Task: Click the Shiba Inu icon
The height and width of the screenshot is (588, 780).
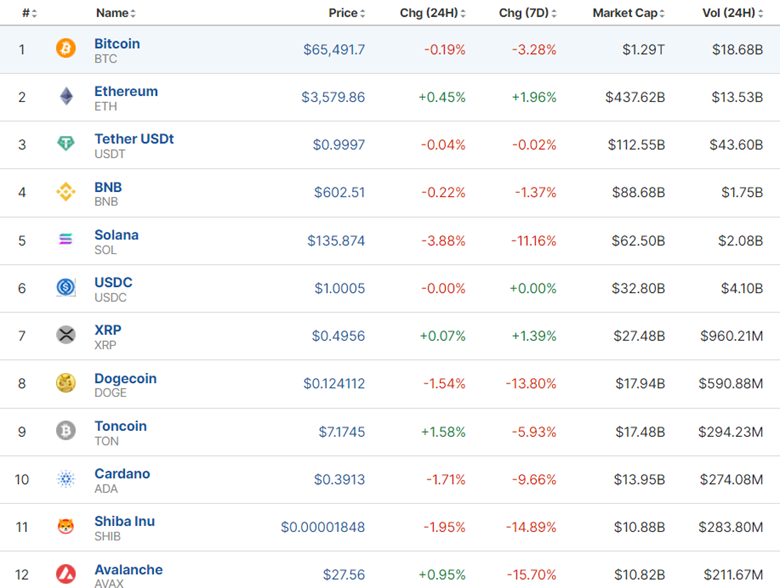Action: pos(66,526)
